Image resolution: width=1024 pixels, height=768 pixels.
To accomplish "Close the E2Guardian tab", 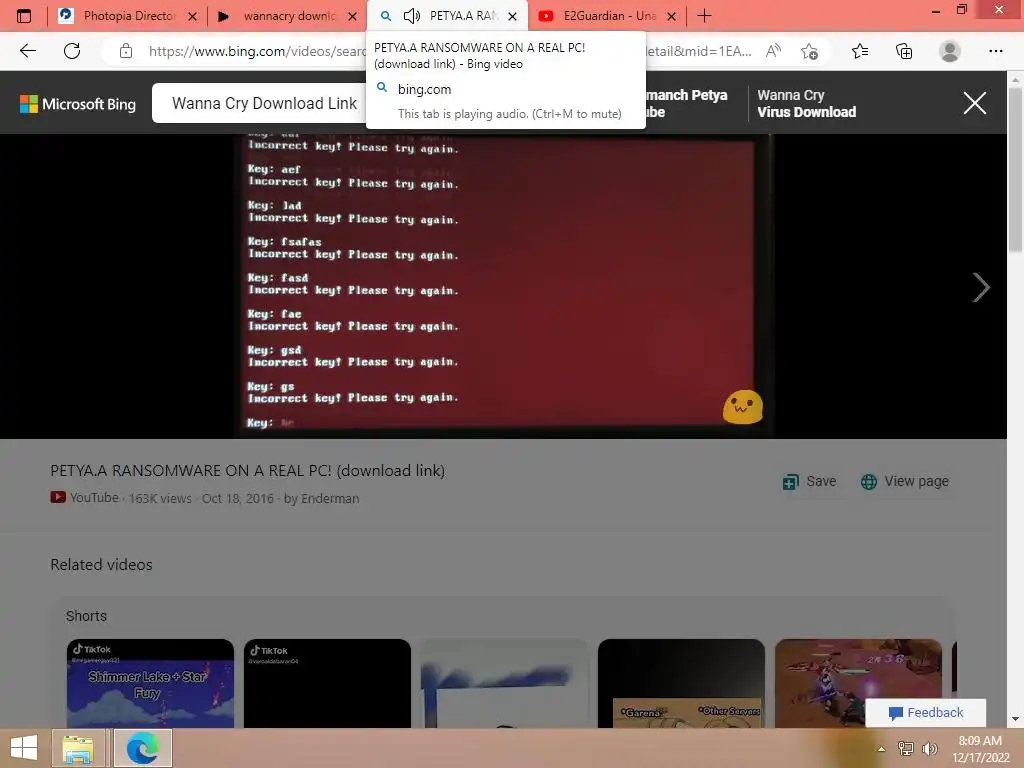I will [x=671, y=16].
